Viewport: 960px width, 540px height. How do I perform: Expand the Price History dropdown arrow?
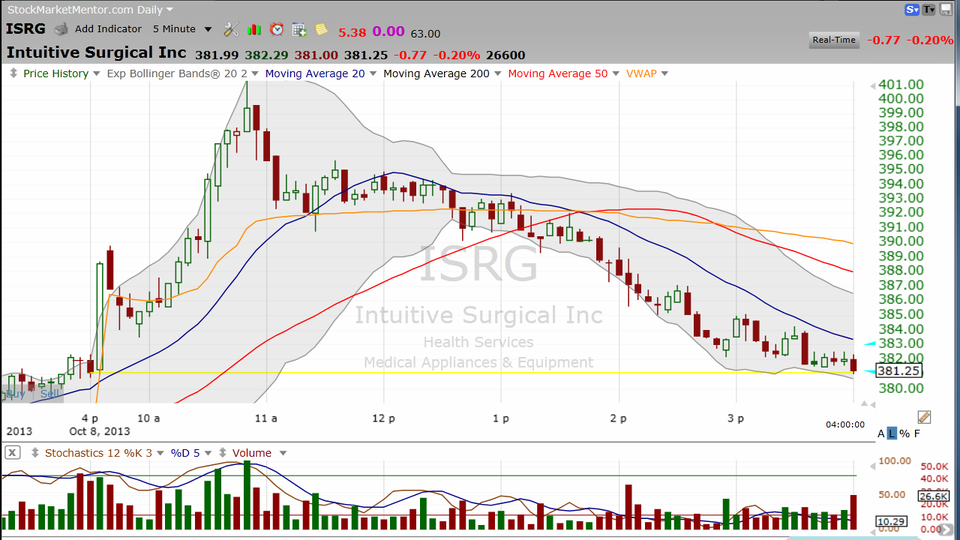(x=96, y=73)
